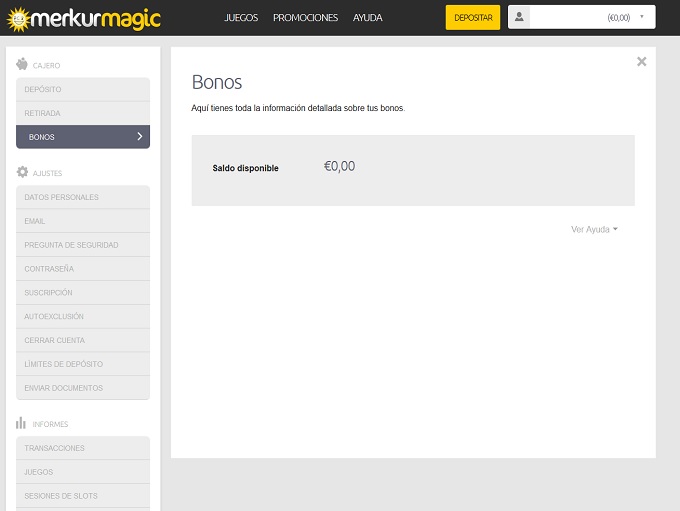Open the Promociones menu

305,18
